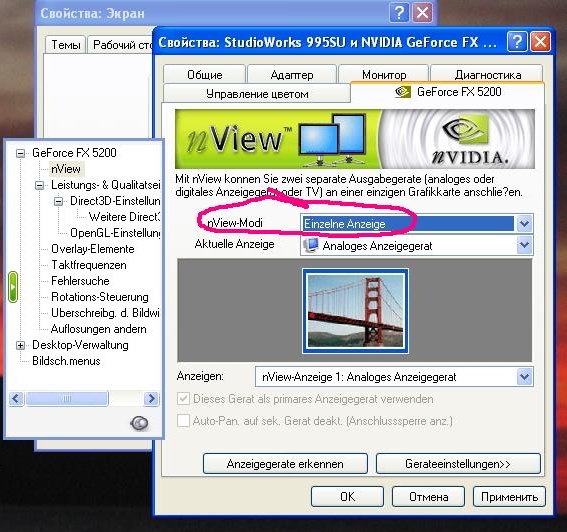Select Overlay-Elemente tree item
The width and height of the screenshot is (567, 532).
[93, 249]
